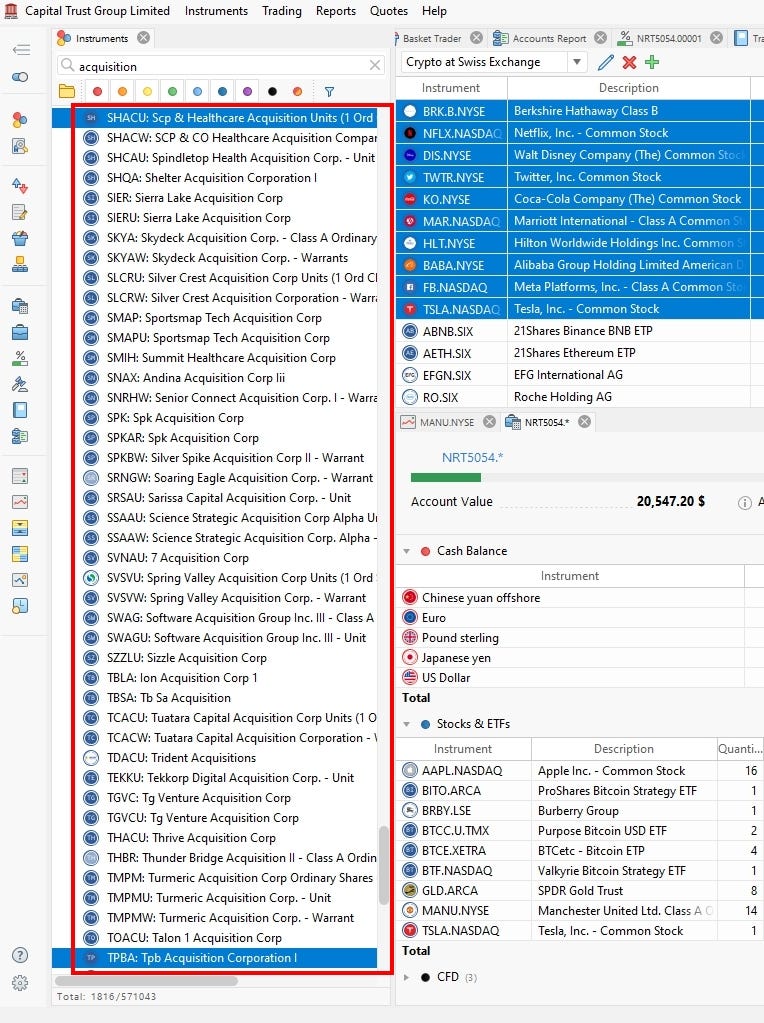The image size is (764, 1023).
Task: Open the notepad-with-pencil orders icon in sidebar
Action: tap(20, 212)
